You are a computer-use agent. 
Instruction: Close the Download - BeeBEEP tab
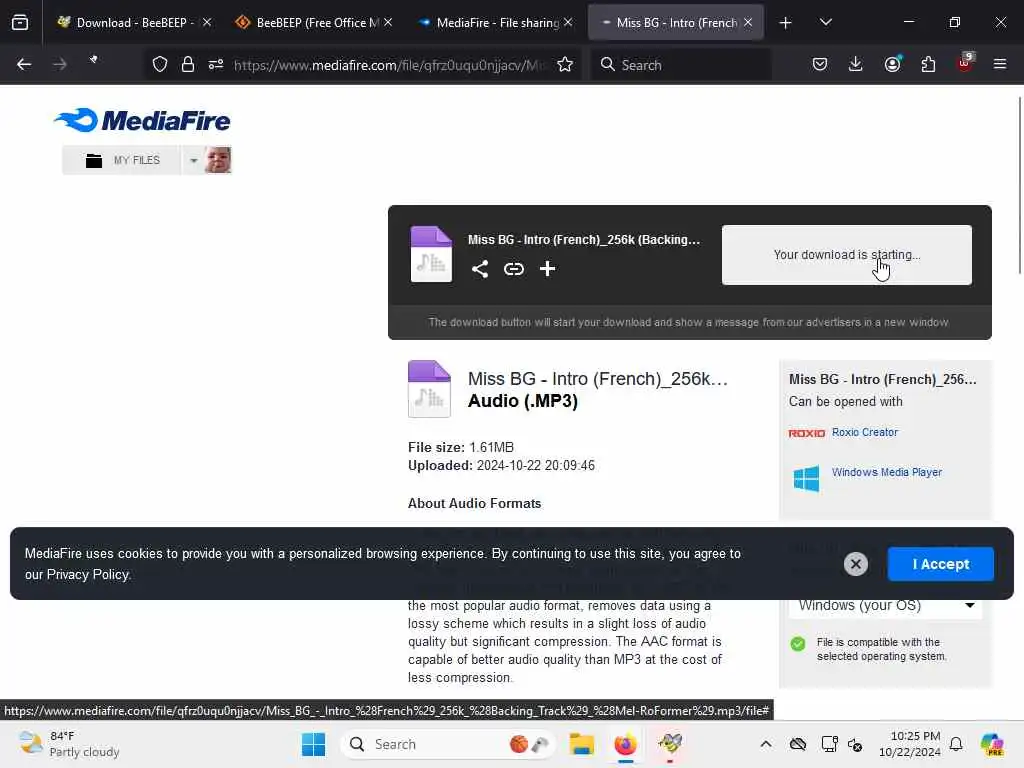tap(207, 22)
